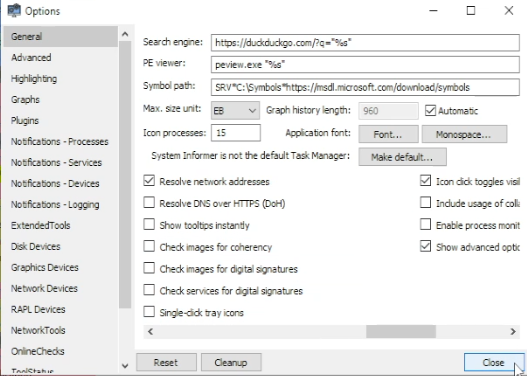Viewport: 527px width, 376px height.
Task: Click the System Informer title bar icon
Action: (14, 10)
